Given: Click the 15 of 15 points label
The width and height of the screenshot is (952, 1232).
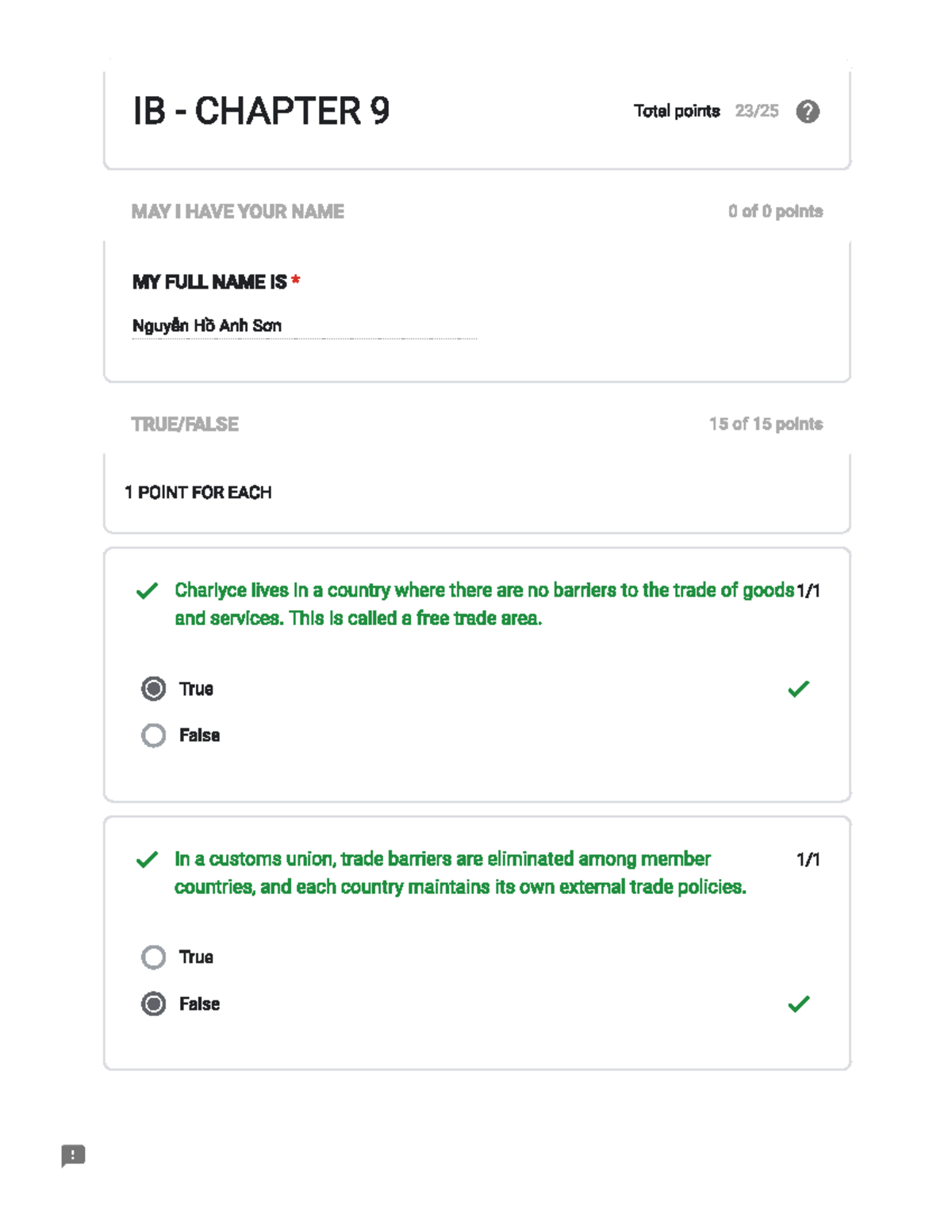Looking at the screenshot, I should coord(766,424).
